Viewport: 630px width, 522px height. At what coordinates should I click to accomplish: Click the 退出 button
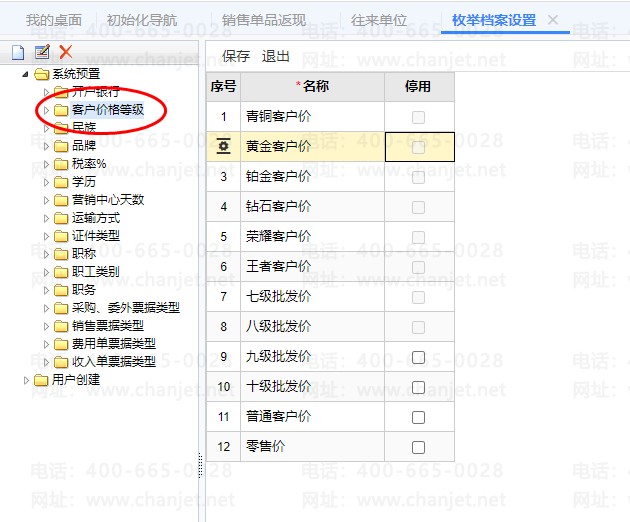[276, 56]
